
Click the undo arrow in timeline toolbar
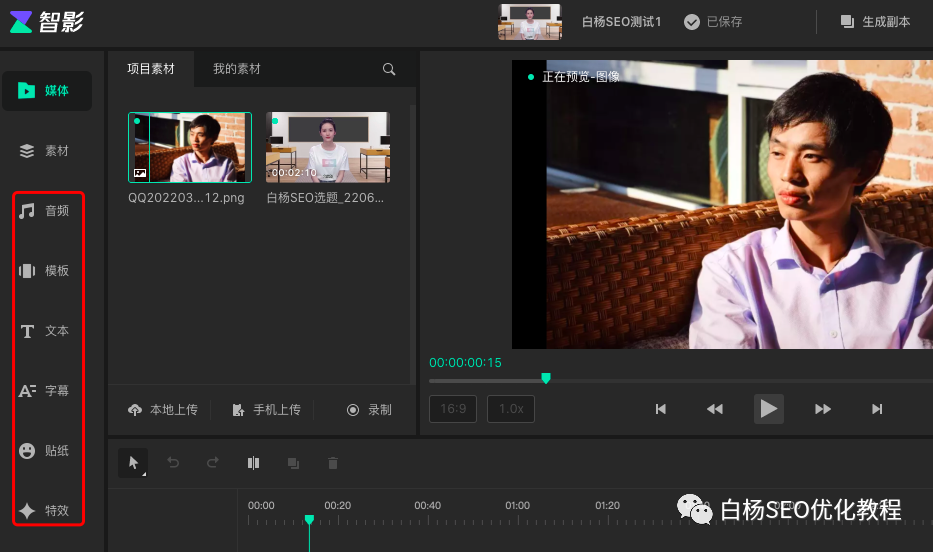tap(173, 463)
